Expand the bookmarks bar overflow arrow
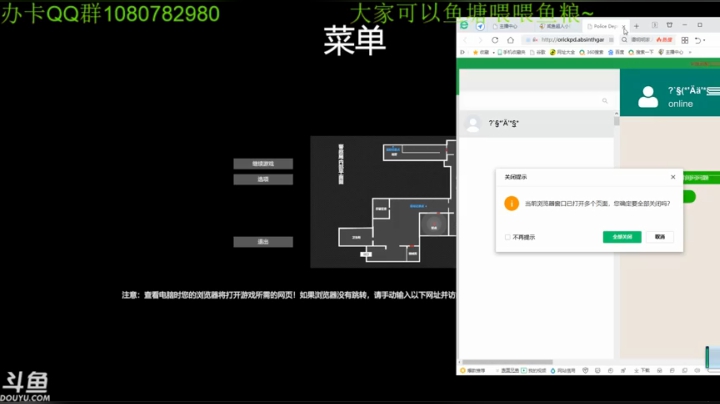This screenshot has width=720, height=404. tap(690, 52)
